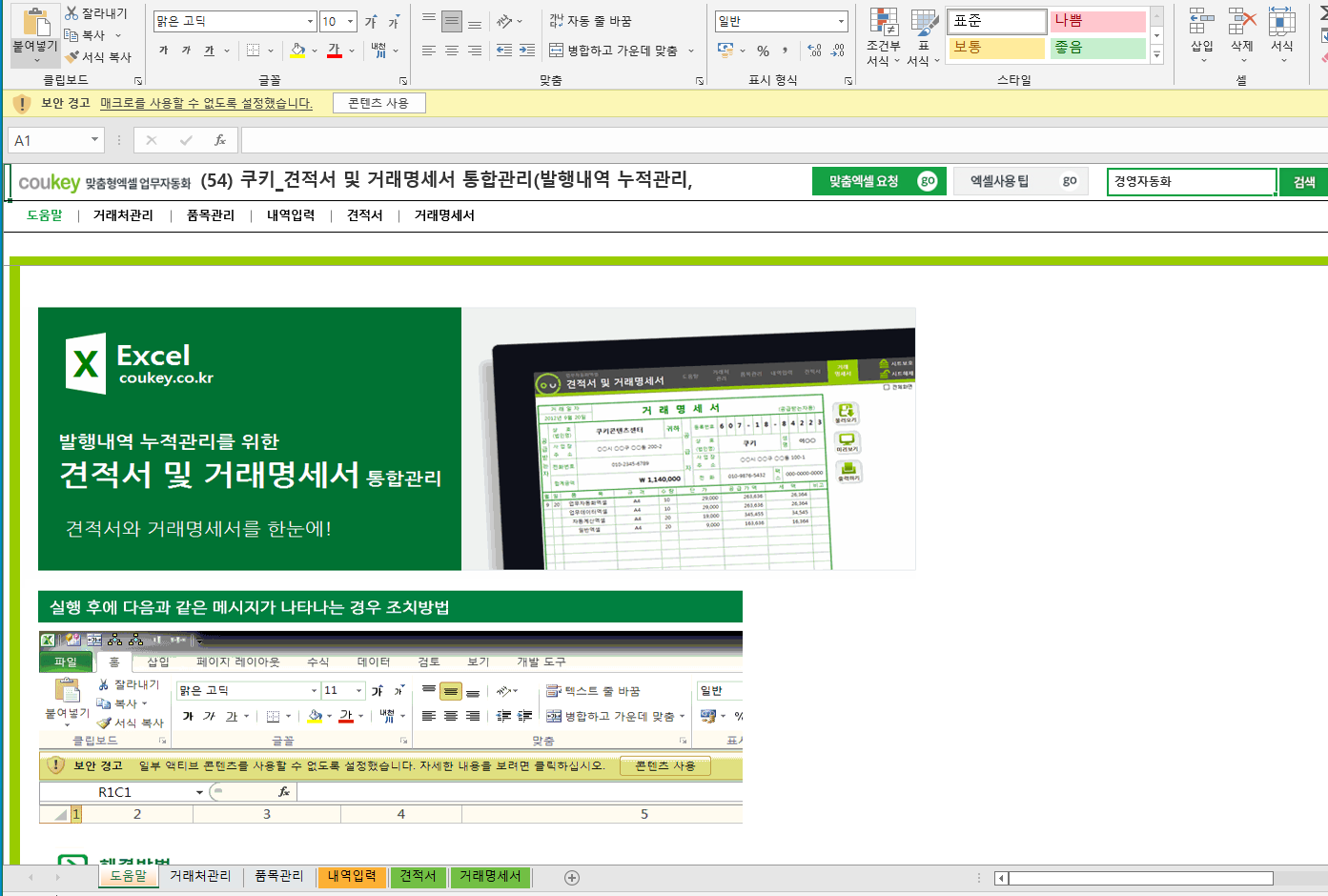Select the Format Painter (서식 복사) brush

pos(72,57)
